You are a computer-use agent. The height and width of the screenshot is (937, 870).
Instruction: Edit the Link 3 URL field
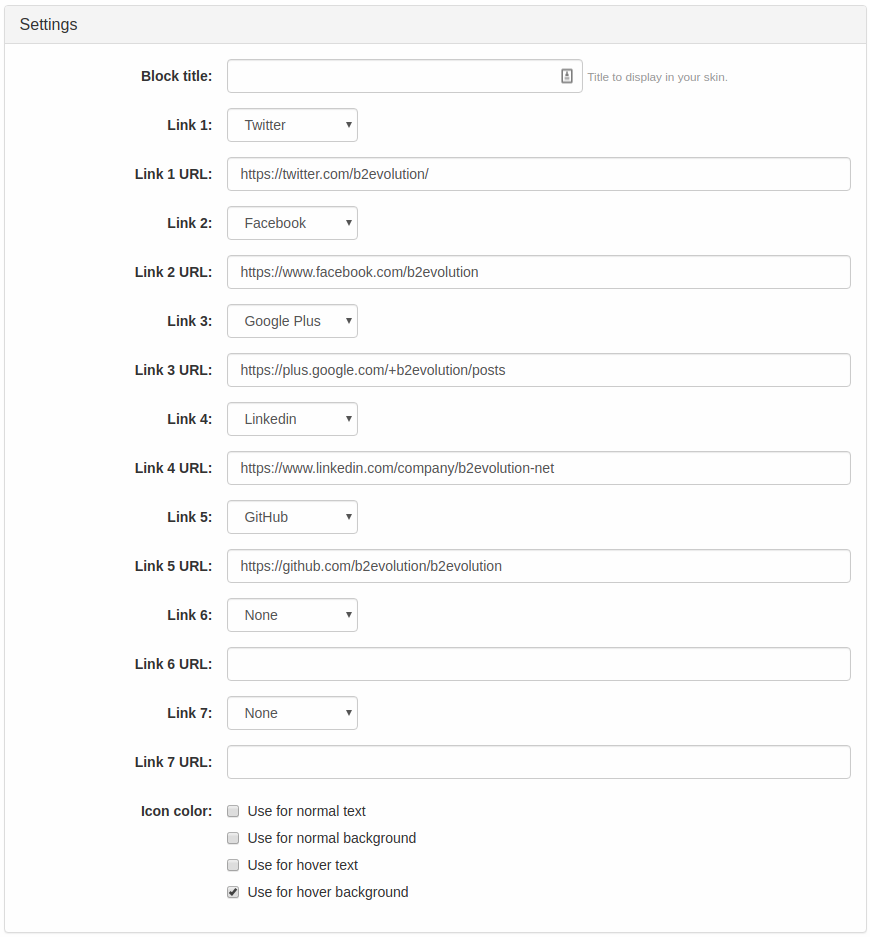[538, 370]
